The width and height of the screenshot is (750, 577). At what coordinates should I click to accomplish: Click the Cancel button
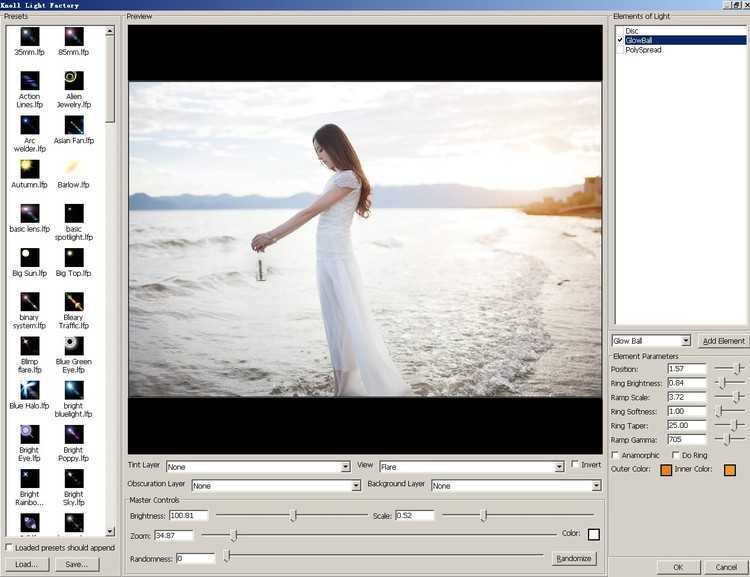[x=726, y=567]
